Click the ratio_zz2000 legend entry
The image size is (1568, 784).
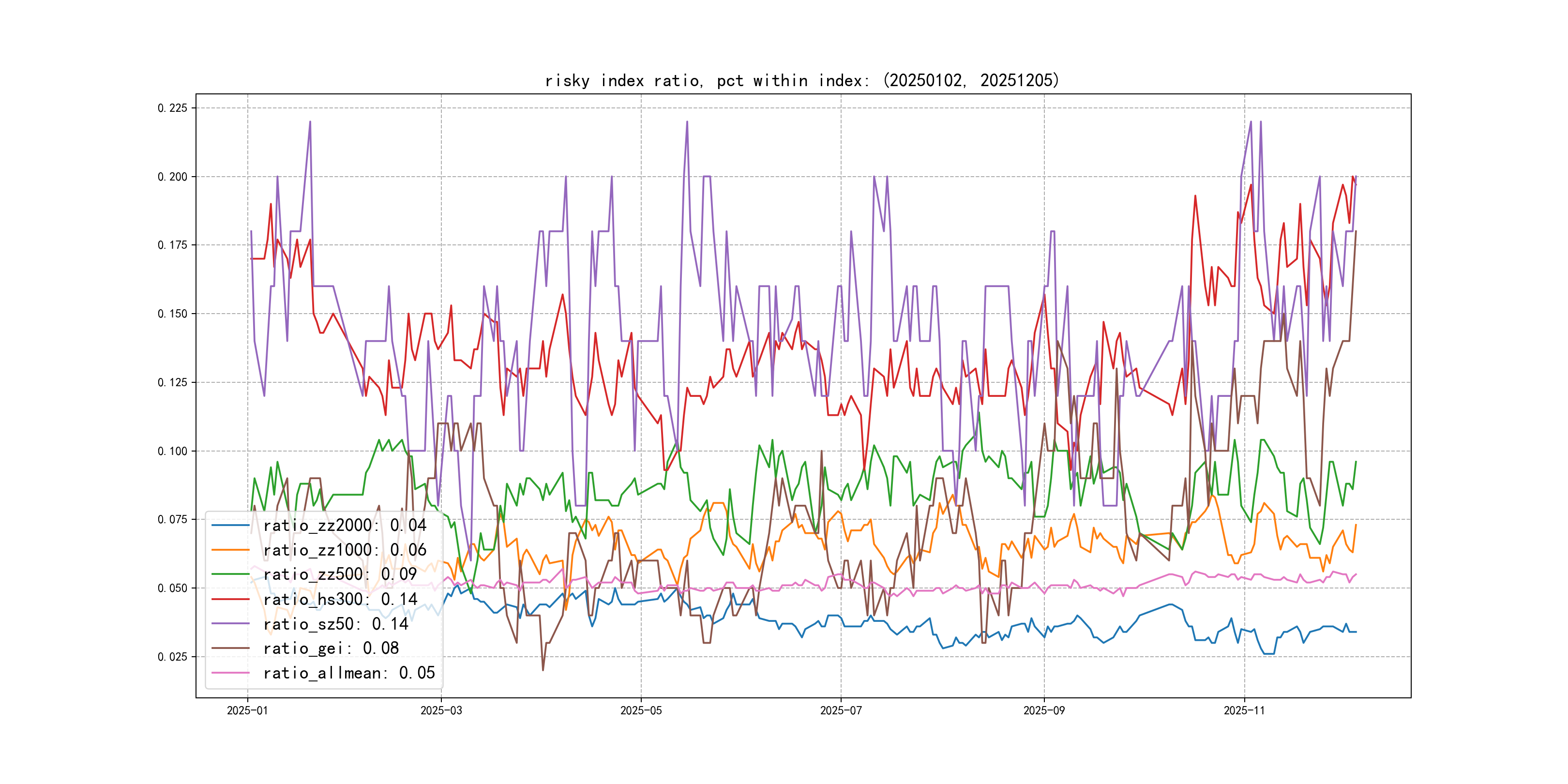[x=345, y=525]
